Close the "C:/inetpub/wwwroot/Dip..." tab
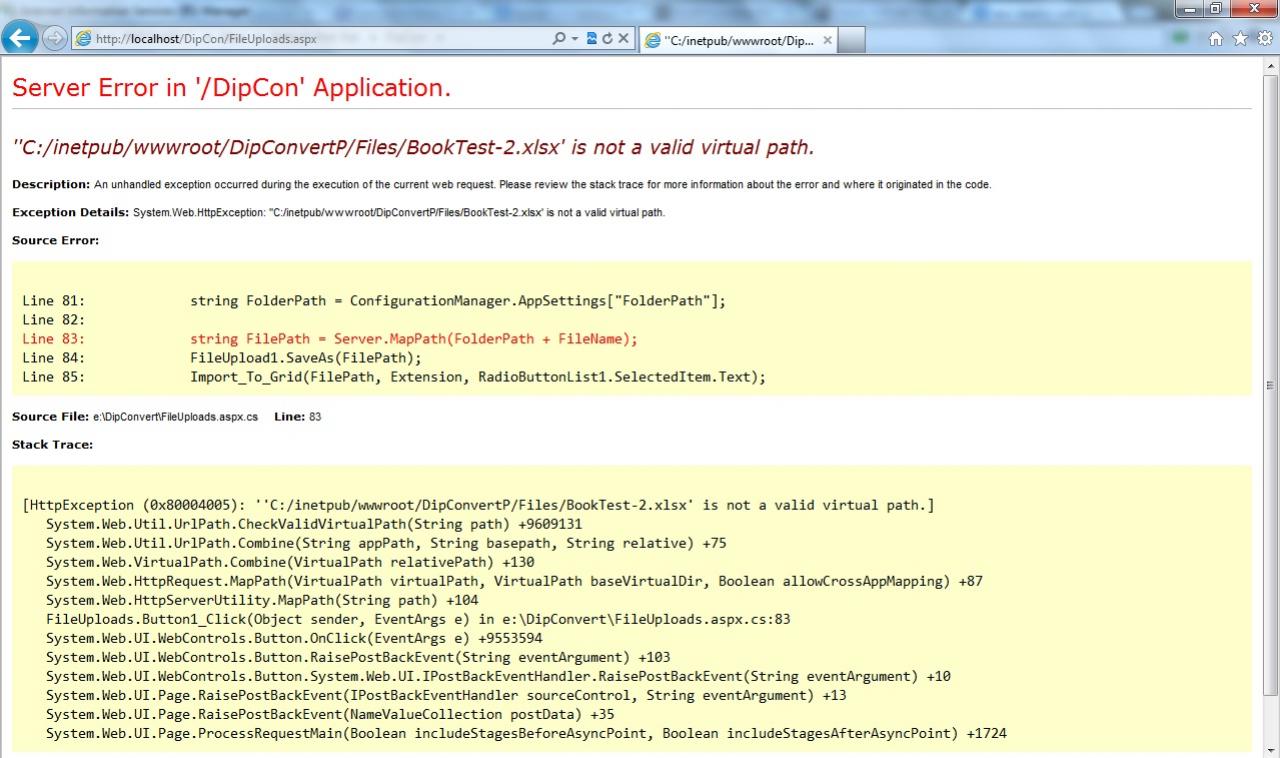The height and width of the screenshot is (758, 1280). click(x=826, y=41)
